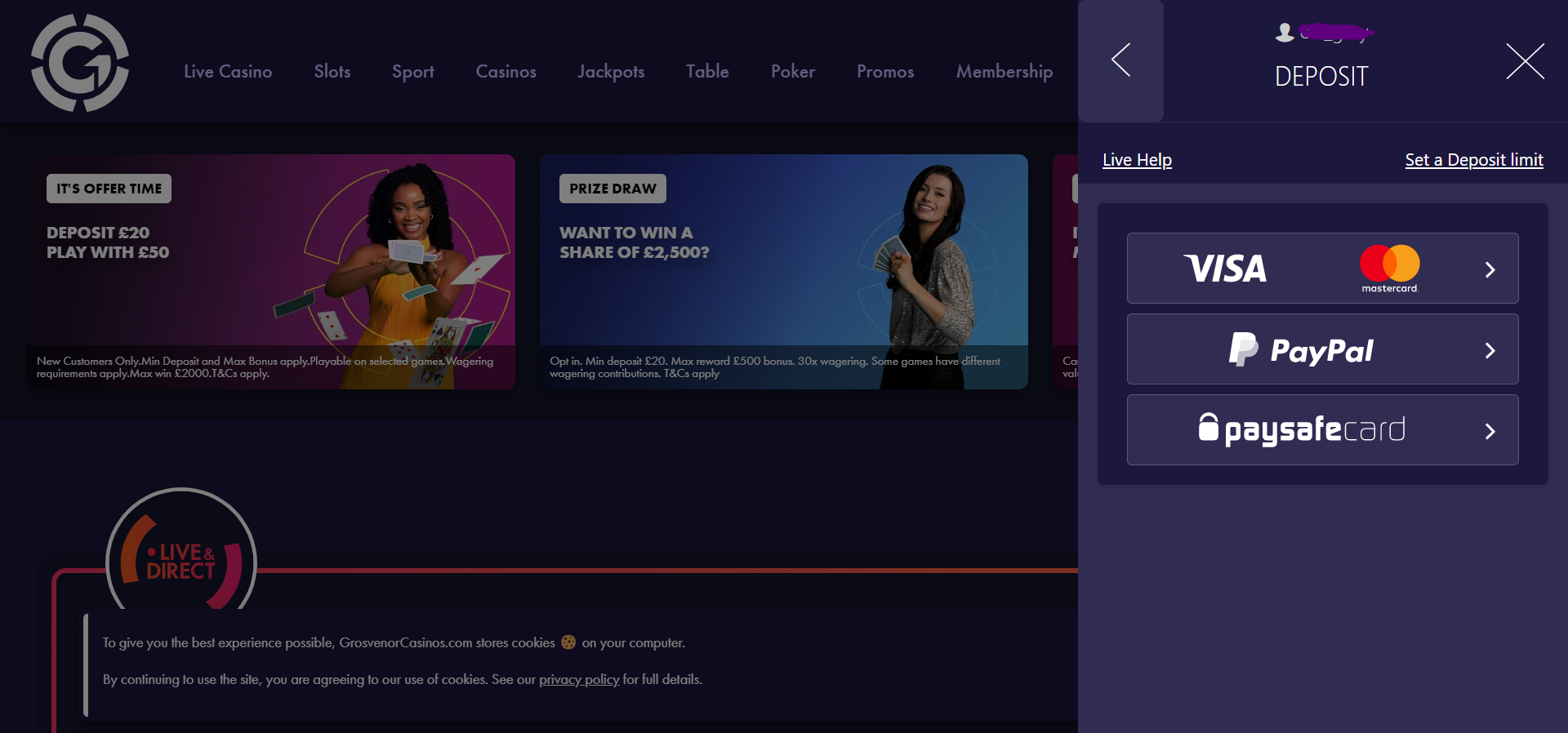Open the Live Casino menu
The height and width of the screenshot is (733, 1568).
pyautogui.click(x=228, y=72)
